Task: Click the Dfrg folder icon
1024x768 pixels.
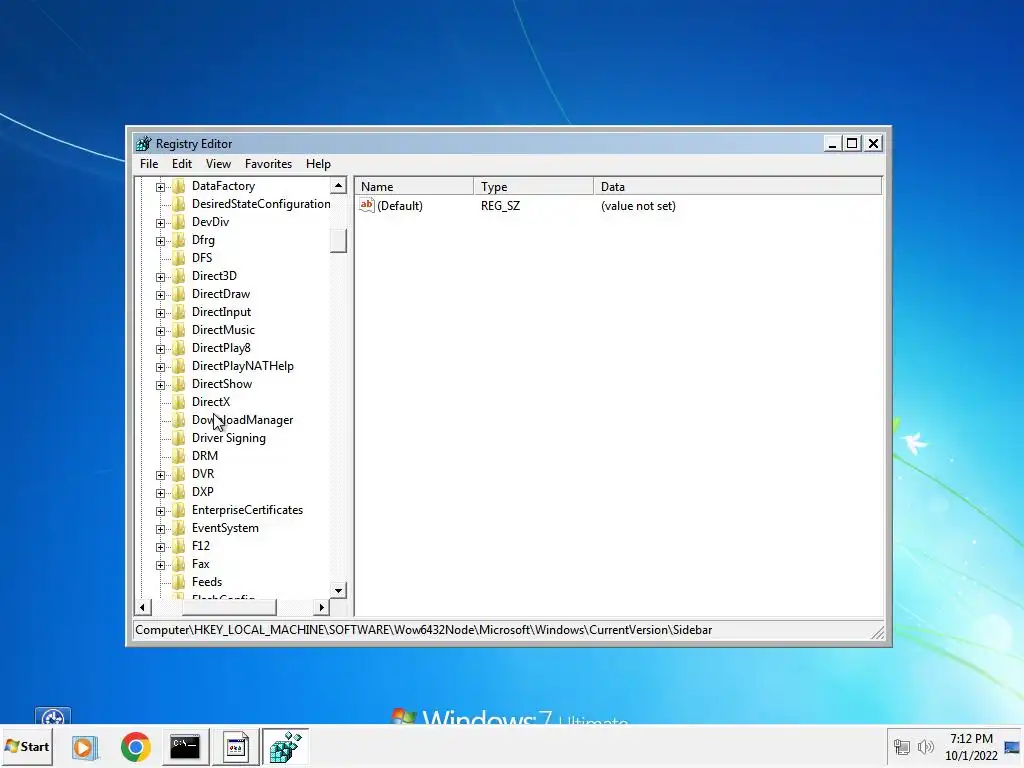Action: [x=178, y=240]
